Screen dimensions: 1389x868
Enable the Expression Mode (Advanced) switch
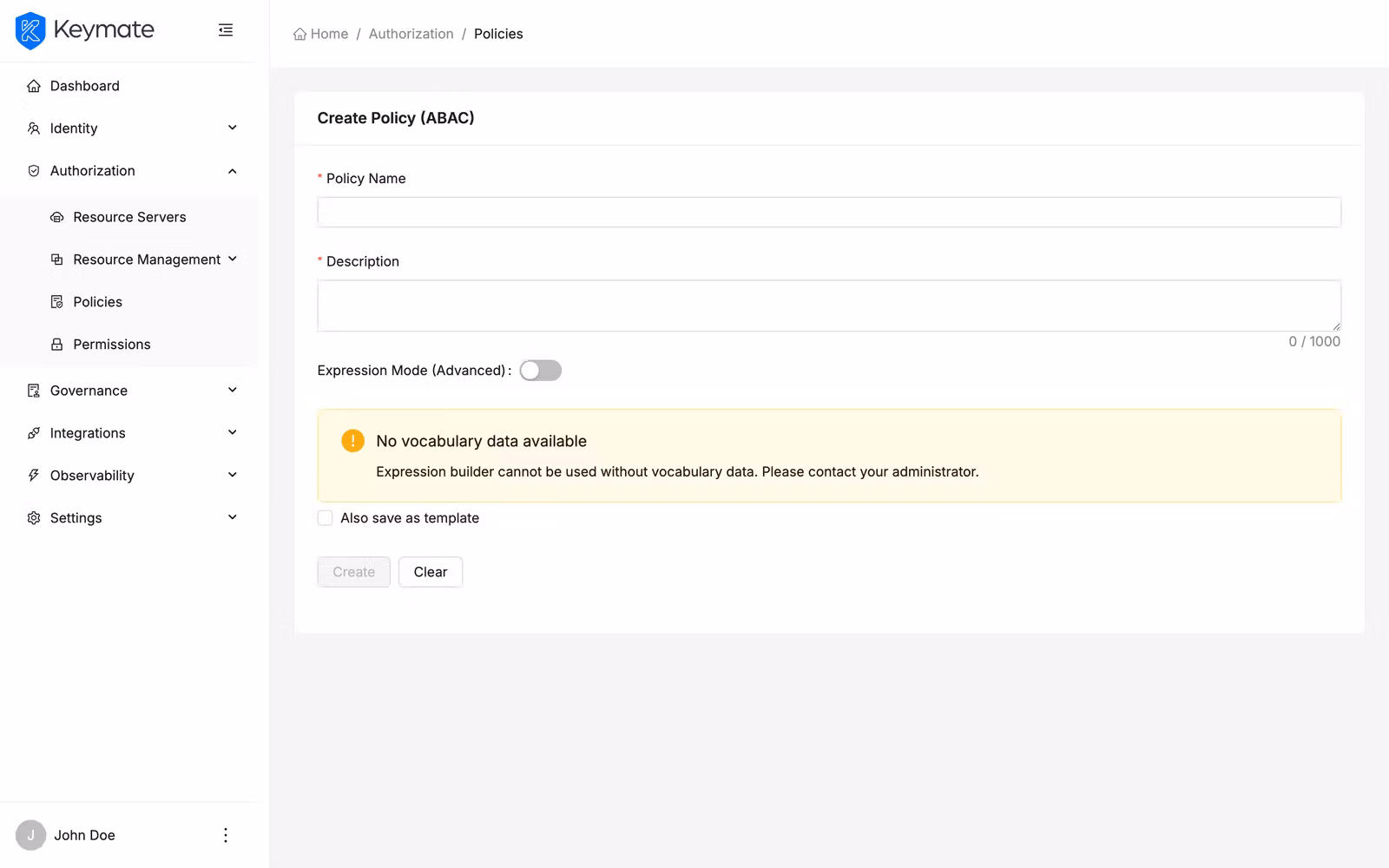coord(540,371)
